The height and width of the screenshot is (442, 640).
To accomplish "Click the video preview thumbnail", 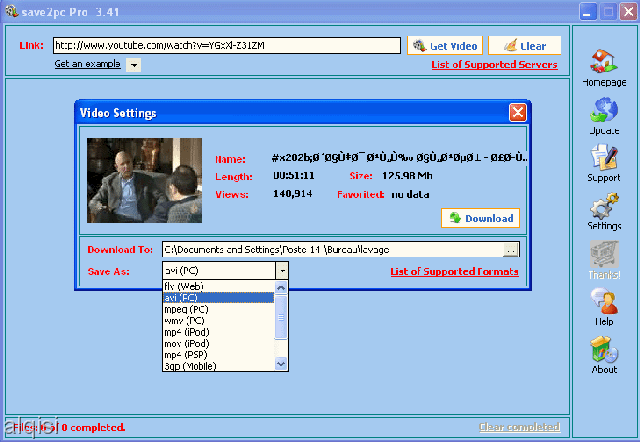I will coord(144,180).
